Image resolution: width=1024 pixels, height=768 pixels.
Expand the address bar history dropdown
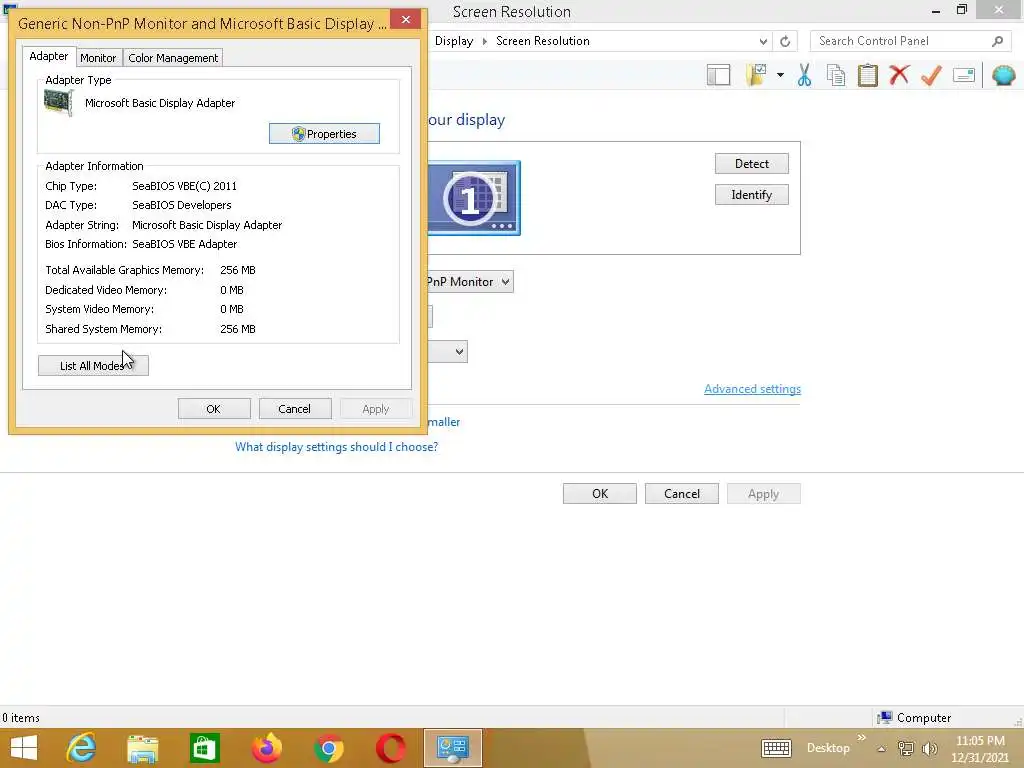(x=763, y=41)
